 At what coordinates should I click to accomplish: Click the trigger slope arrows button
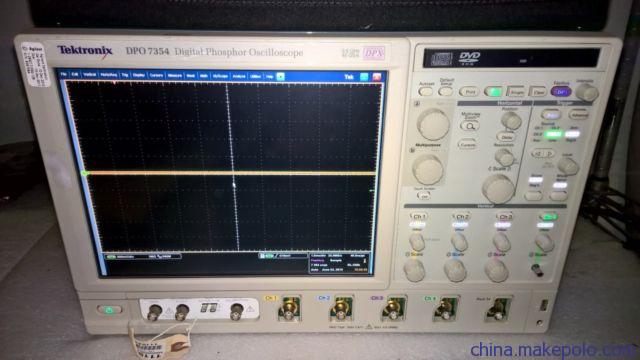tap(543, 154)
